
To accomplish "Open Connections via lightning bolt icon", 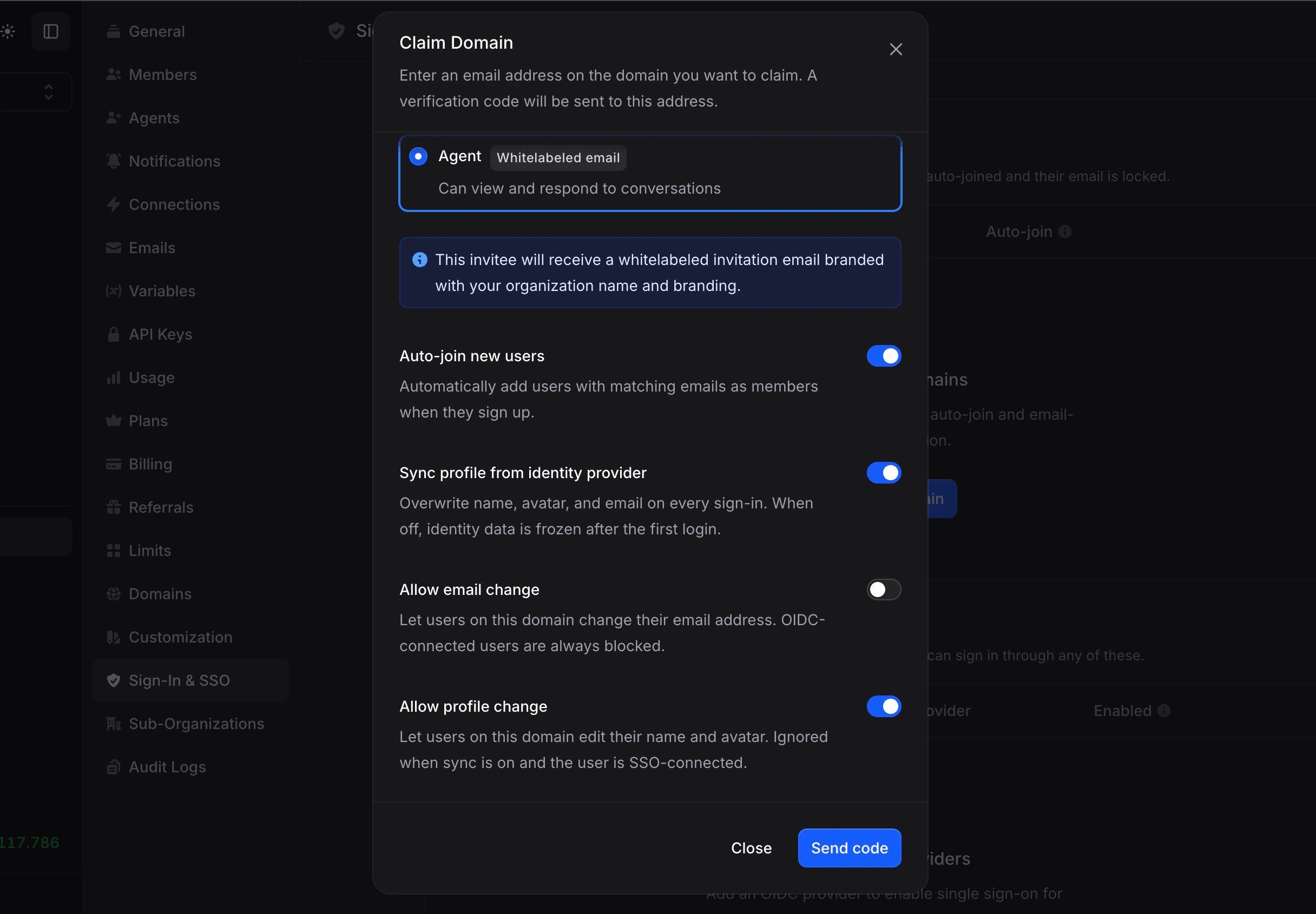I will point(114,204).
